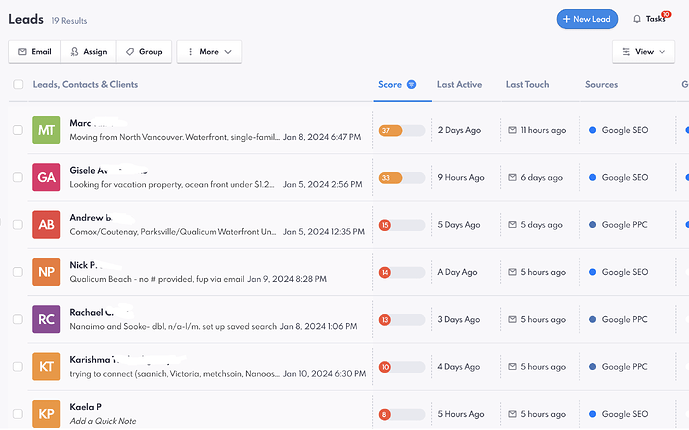Image resolution: width=689 pixels, height=430 pixels.
Task: Open the View dropdown
Action: point(643,52)
